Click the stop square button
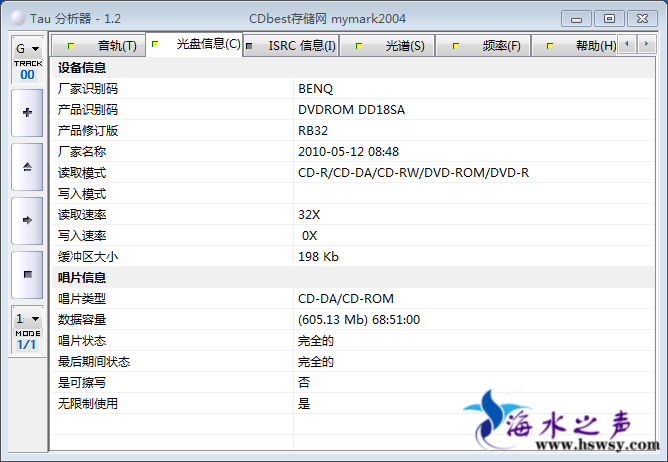 (27, 274)
